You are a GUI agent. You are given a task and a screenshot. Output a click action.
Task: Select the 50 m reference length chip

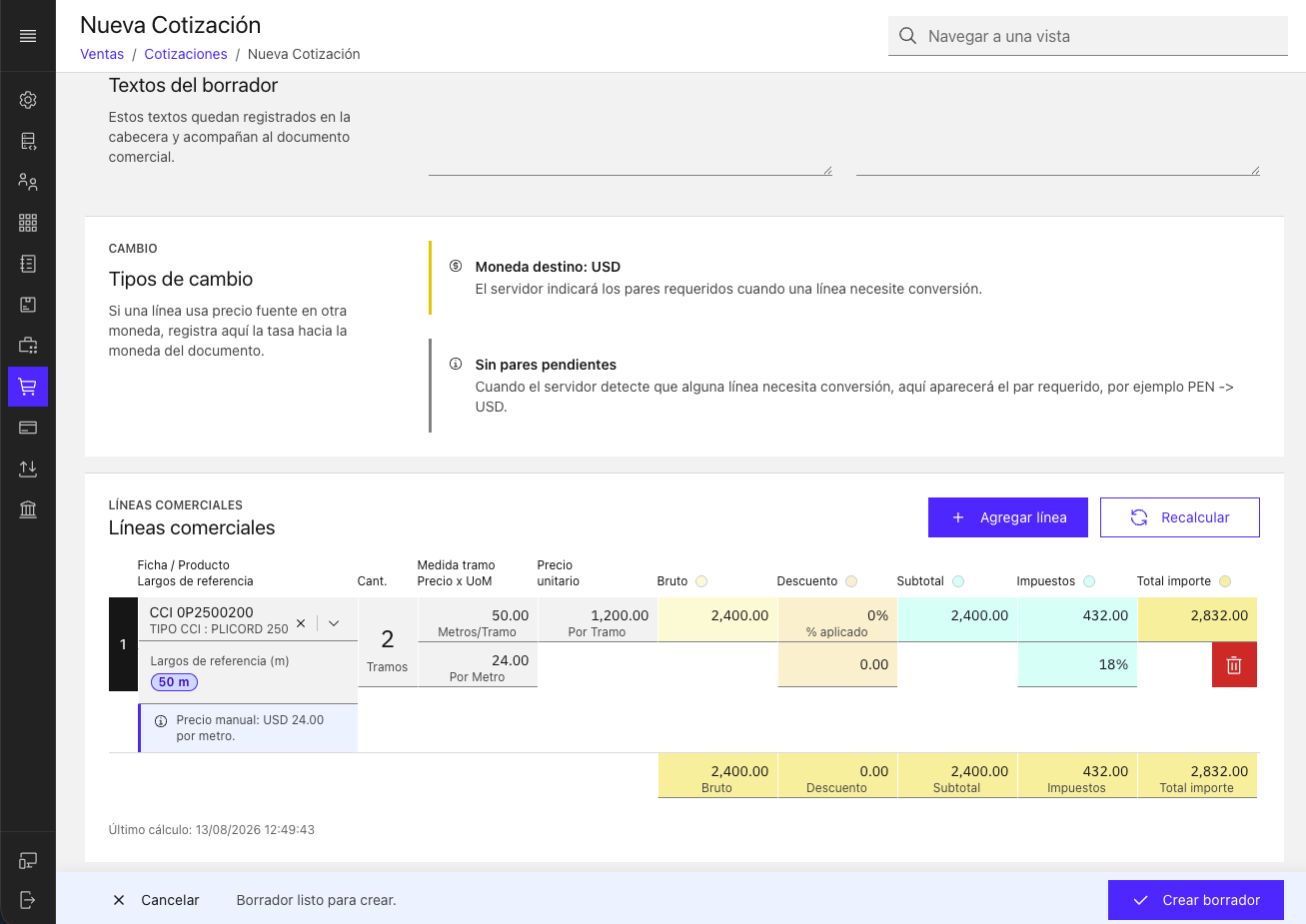(174, 682)
